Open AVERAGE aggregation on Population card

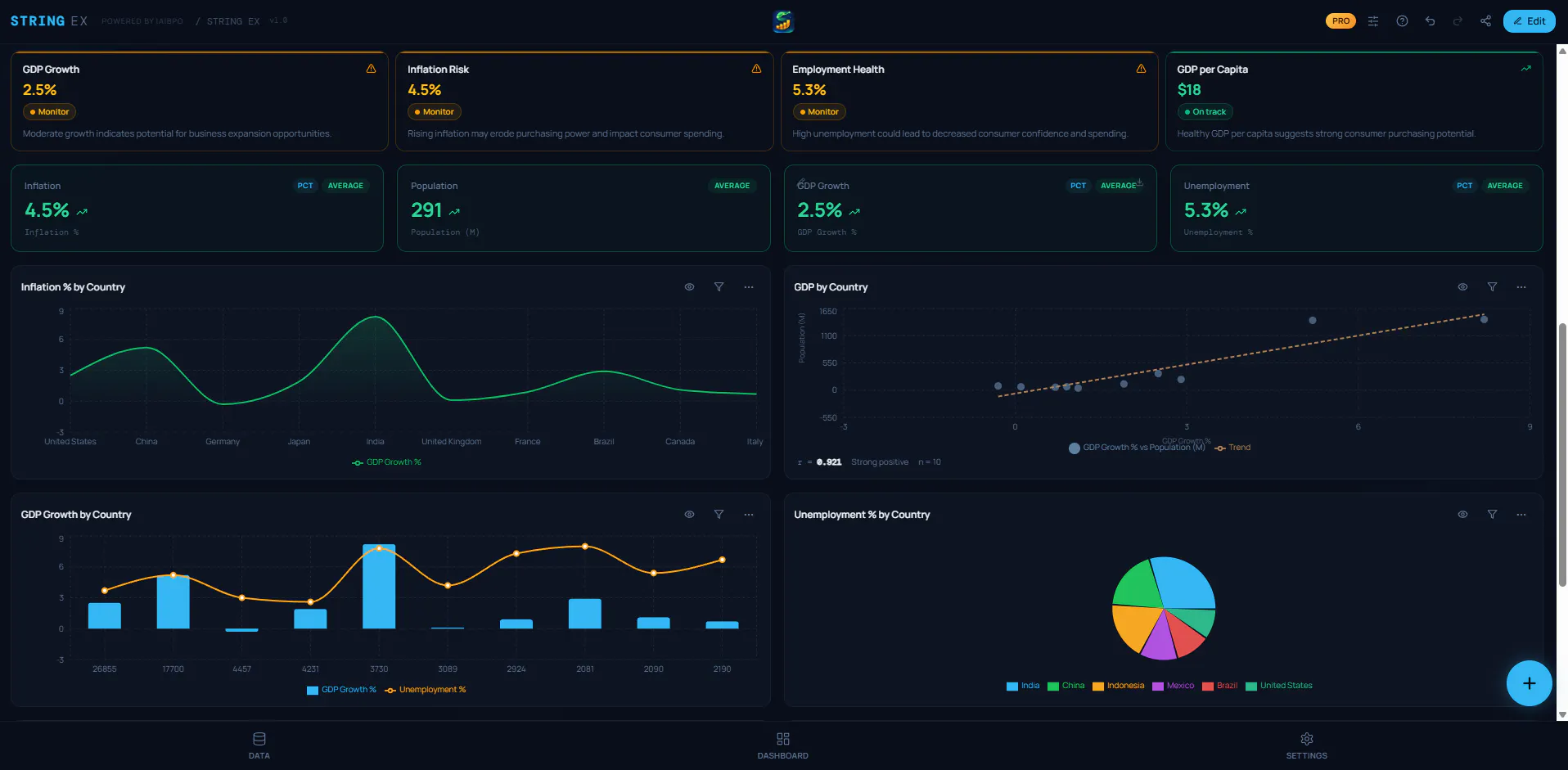click(x=732, y=186)
